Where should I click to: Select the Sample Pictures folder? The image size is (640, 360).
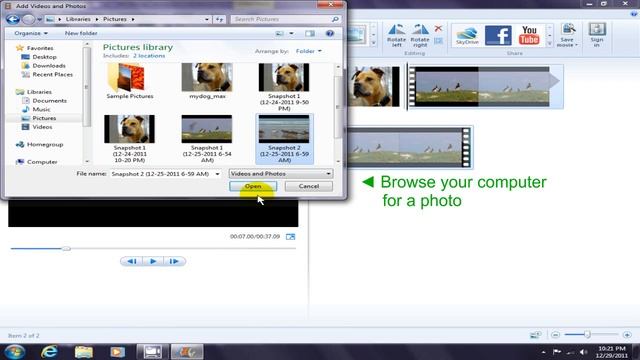[130, 81]
